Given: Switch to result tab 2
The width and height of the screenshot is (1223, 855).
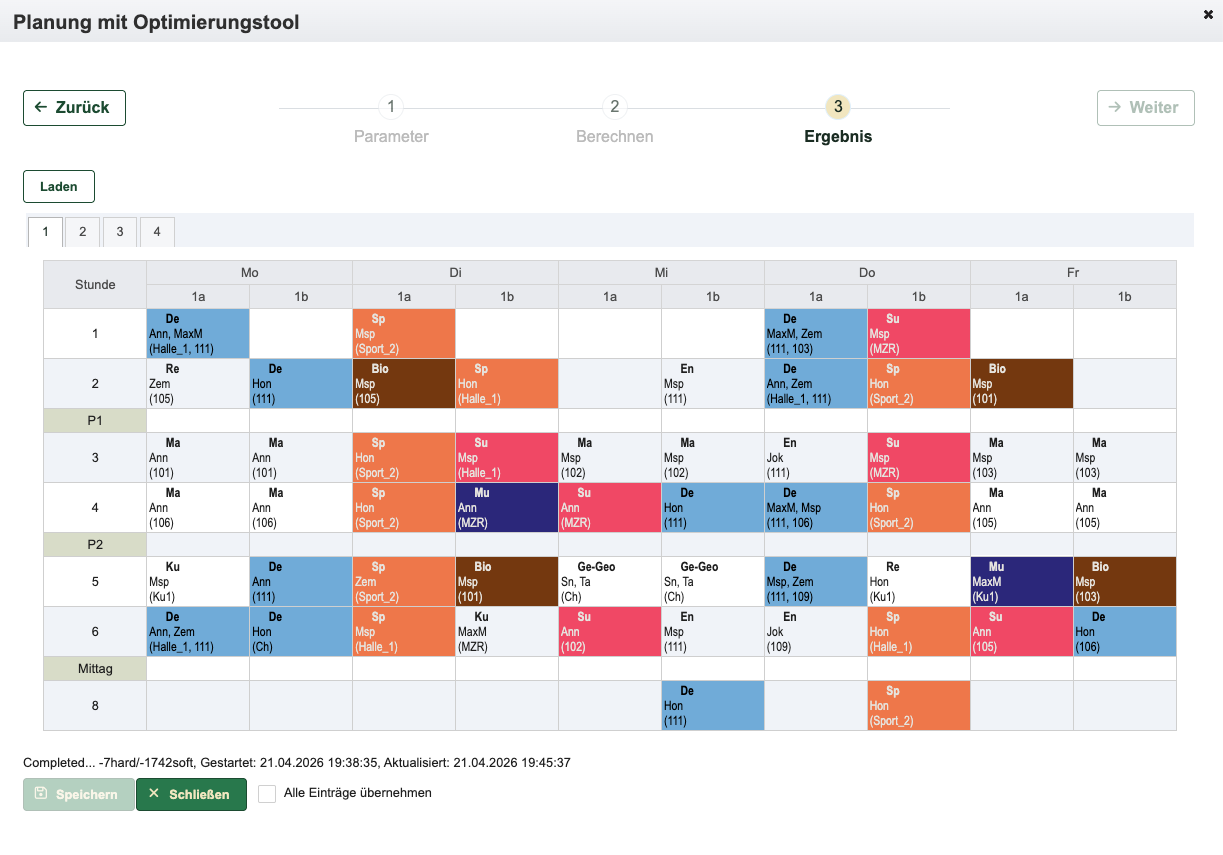Looking at the screenshot, I should tap(82, 232).
